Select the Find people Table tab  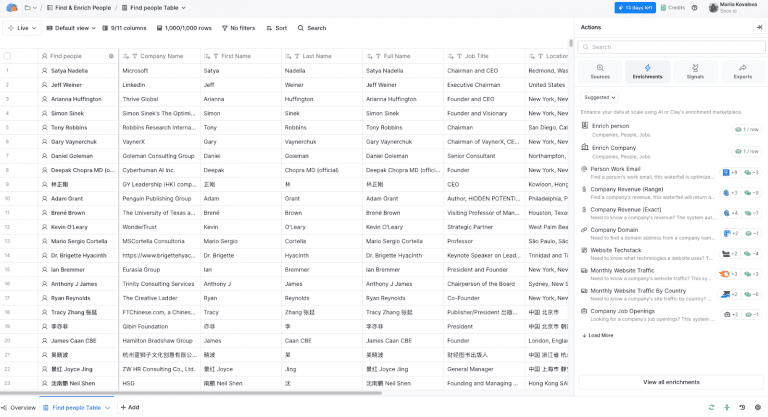tap(77, 407)
